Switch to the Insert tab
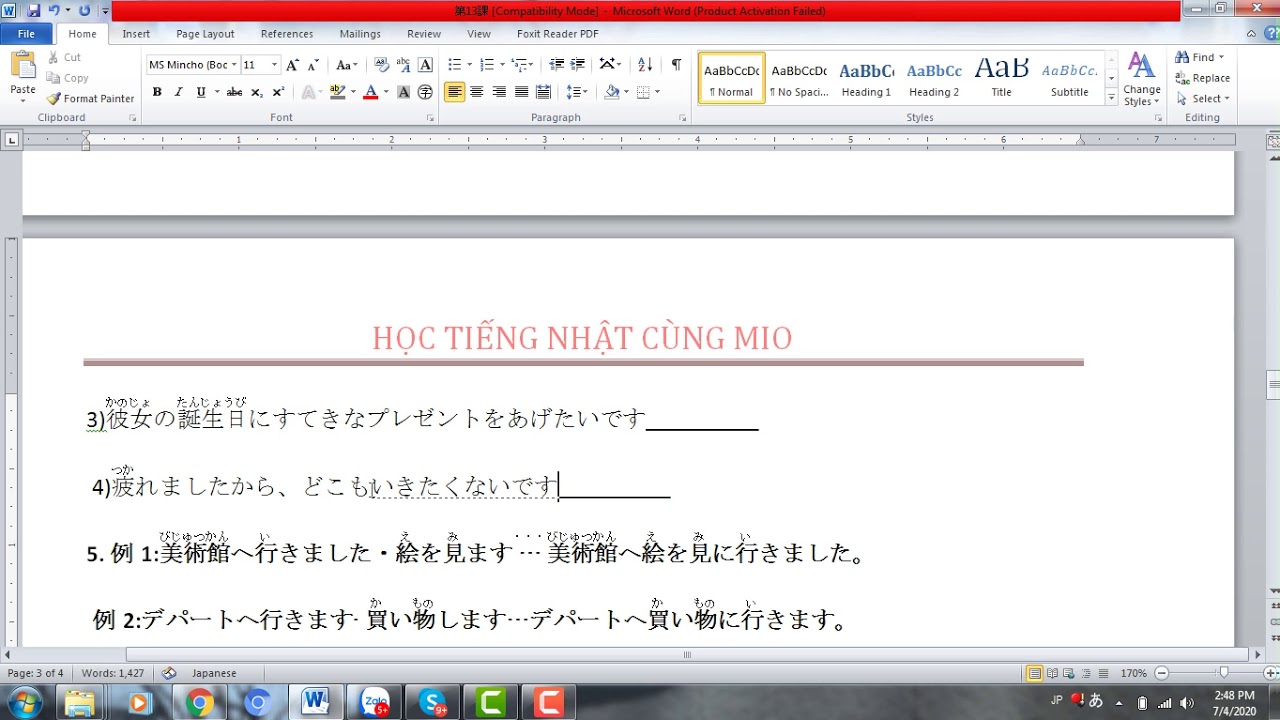The width and height of the screenshot is (1280, 720). [136, 33]
